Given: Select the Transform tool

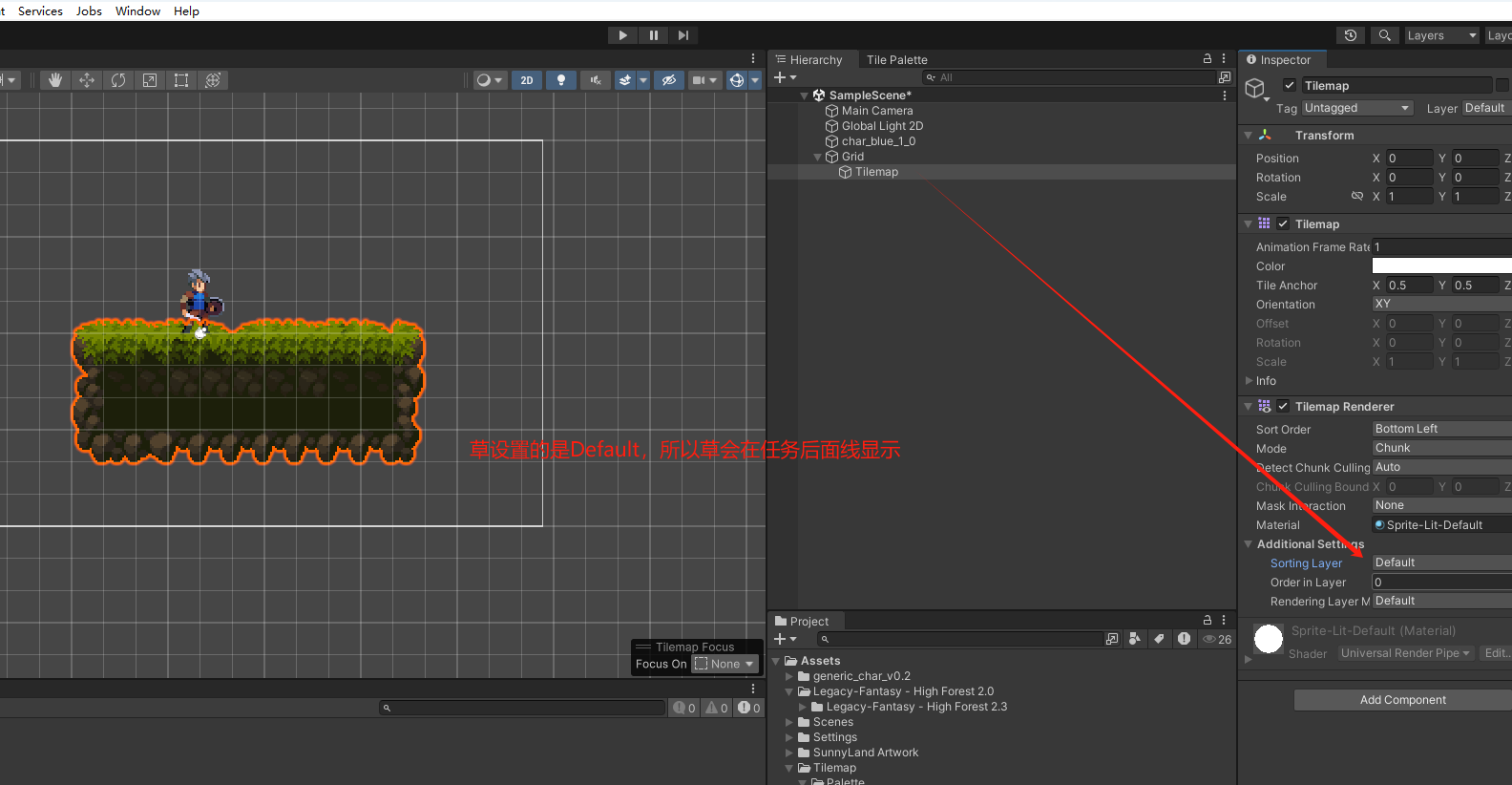Looking at the screenshot, I should click(x=213, y=80).
